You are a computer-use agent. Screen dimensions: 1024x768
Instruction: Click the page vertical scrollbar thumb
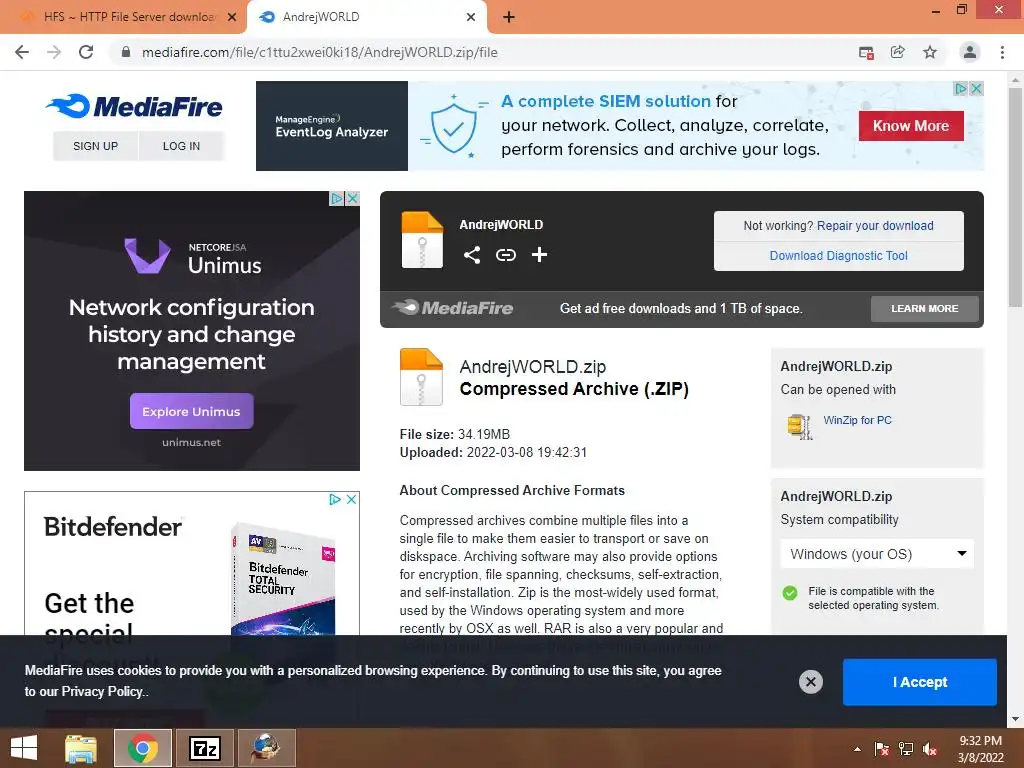click(x=1015, y=196)
